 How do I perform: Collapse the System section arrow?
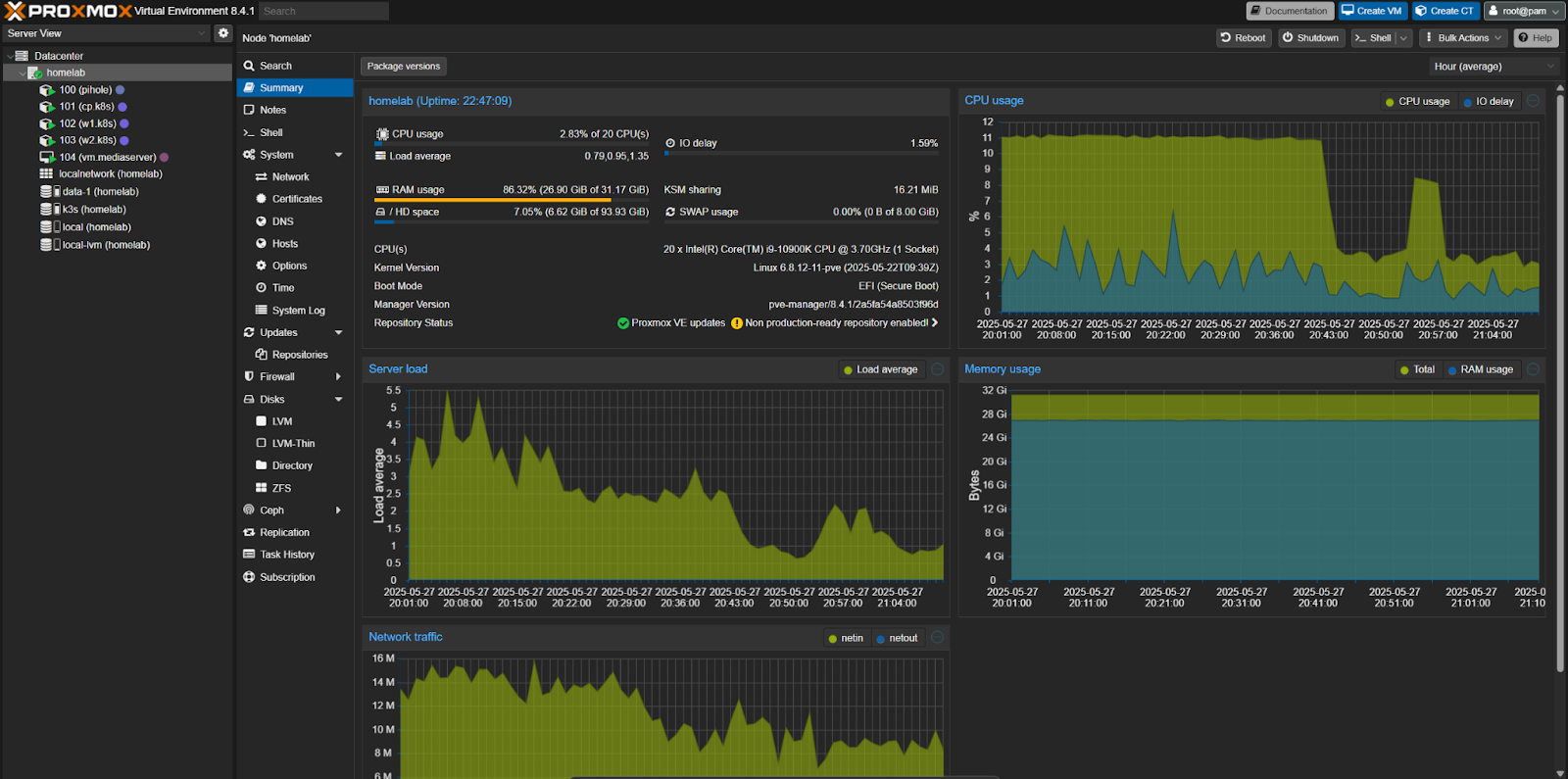pyautogui.click(x=339, y=155)
